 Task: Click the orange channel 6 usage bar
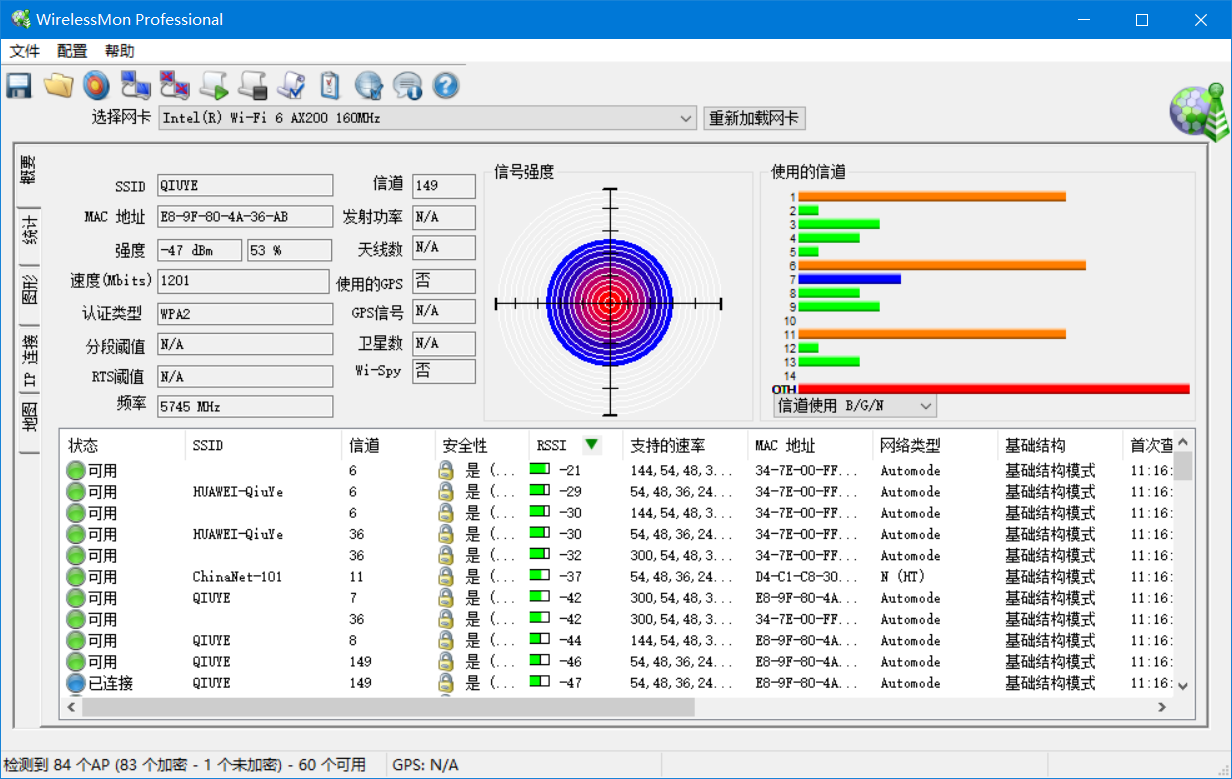tap(942, 265)
